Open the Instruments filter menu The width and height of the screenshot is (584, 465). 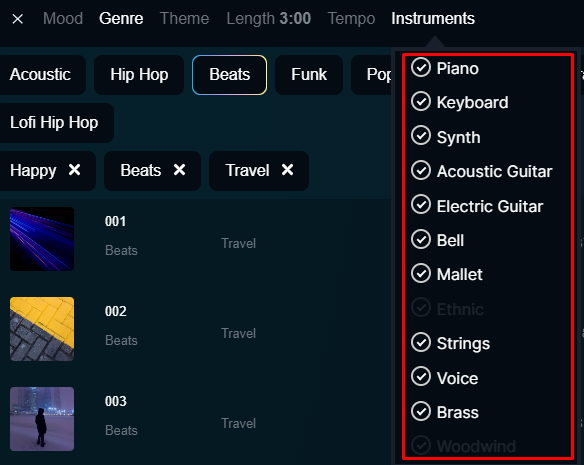(x=433, y=18)
